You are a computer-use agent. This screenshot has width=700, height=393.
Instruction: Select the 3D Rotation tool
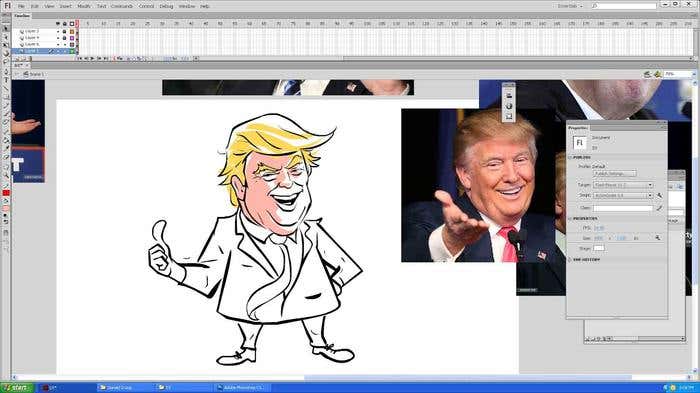coord(6,54)
